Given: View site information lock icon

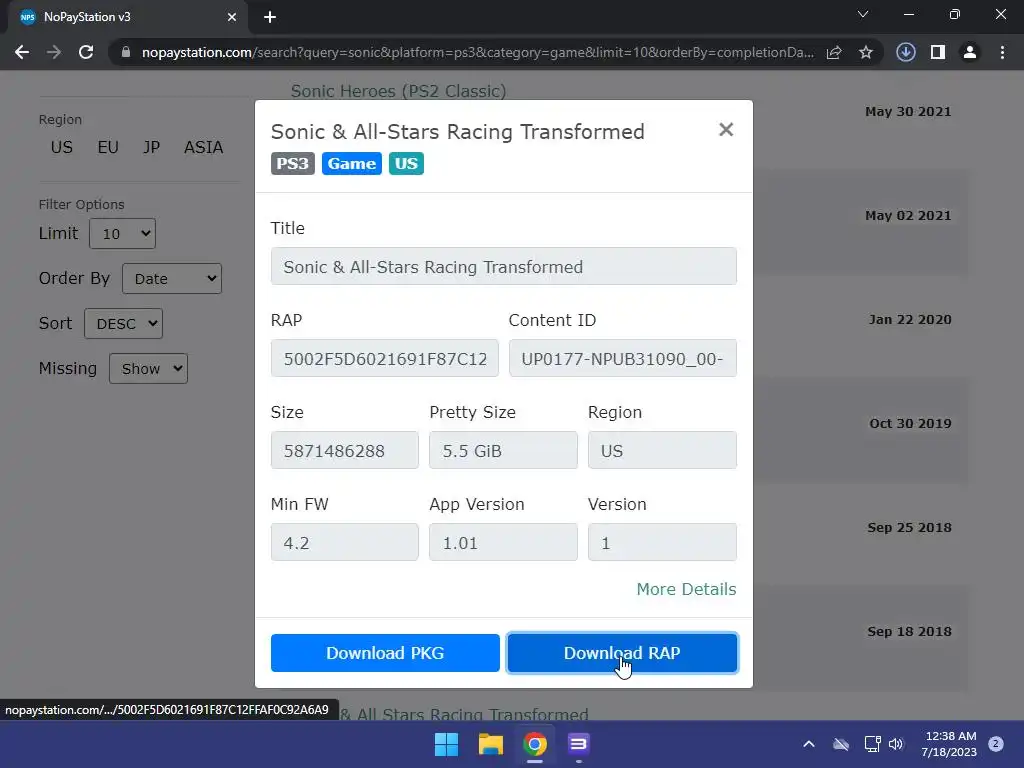Looking at the screenshot, I should [126, 52].
